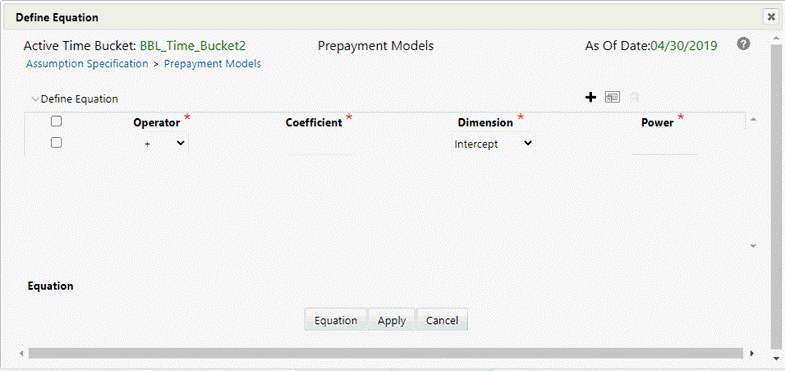Image resolution: width=785 pixels, height=371 pixels.
Task: Click the Power input field
Action: (x=664, y=145)
